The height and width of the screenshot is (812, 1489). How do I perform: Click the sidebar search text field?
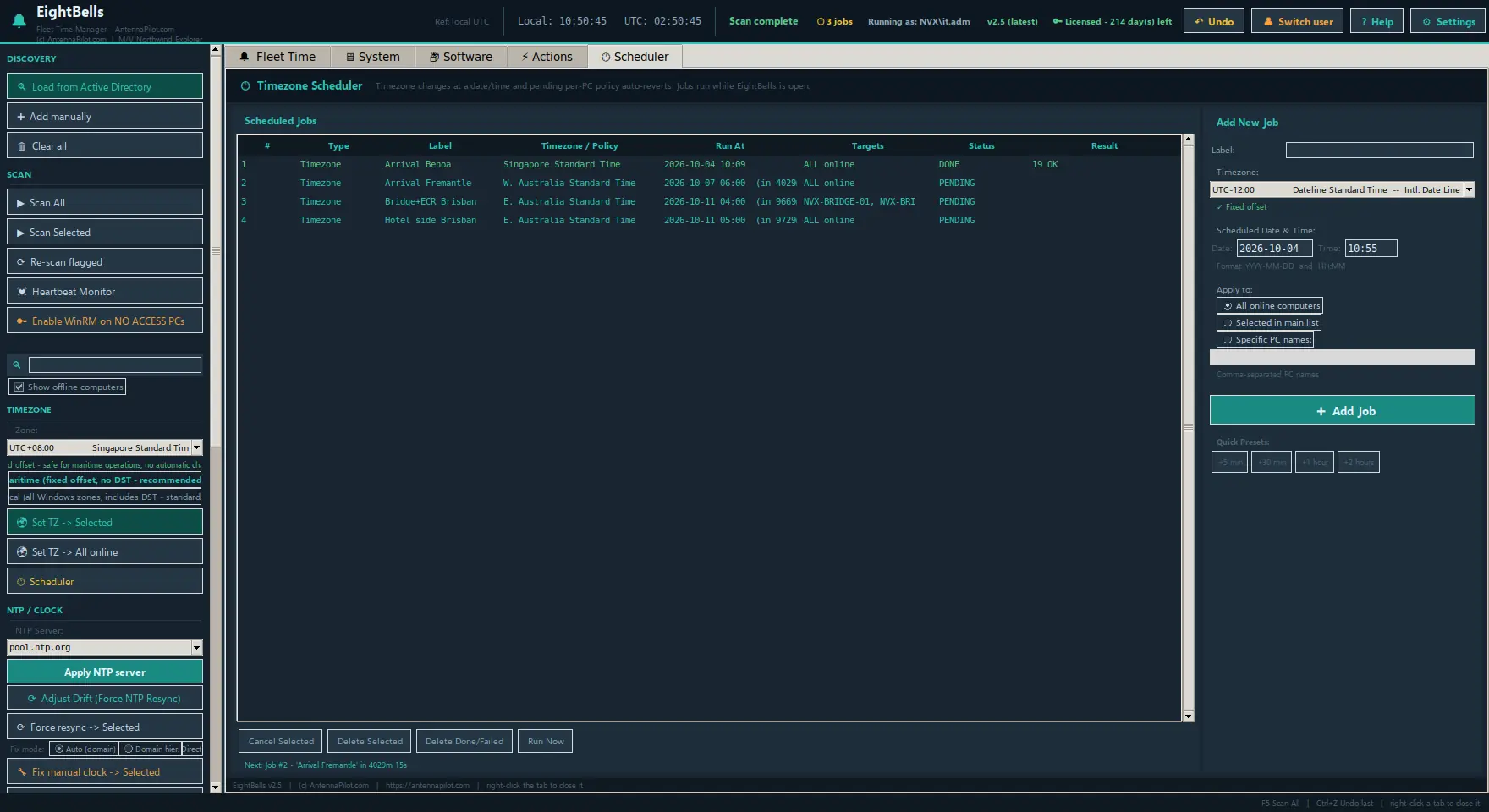click(115, 365)
